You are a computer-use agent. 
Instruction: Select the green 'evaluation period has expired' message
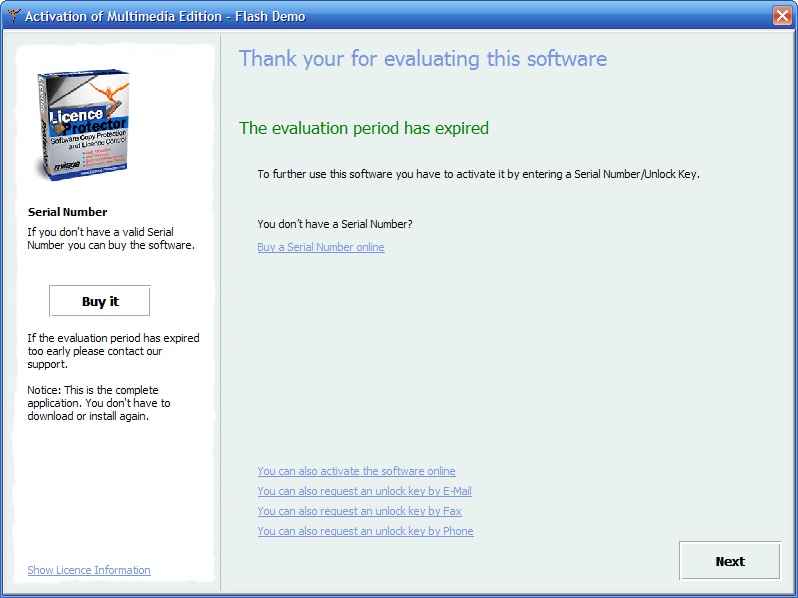pos(363,128)
